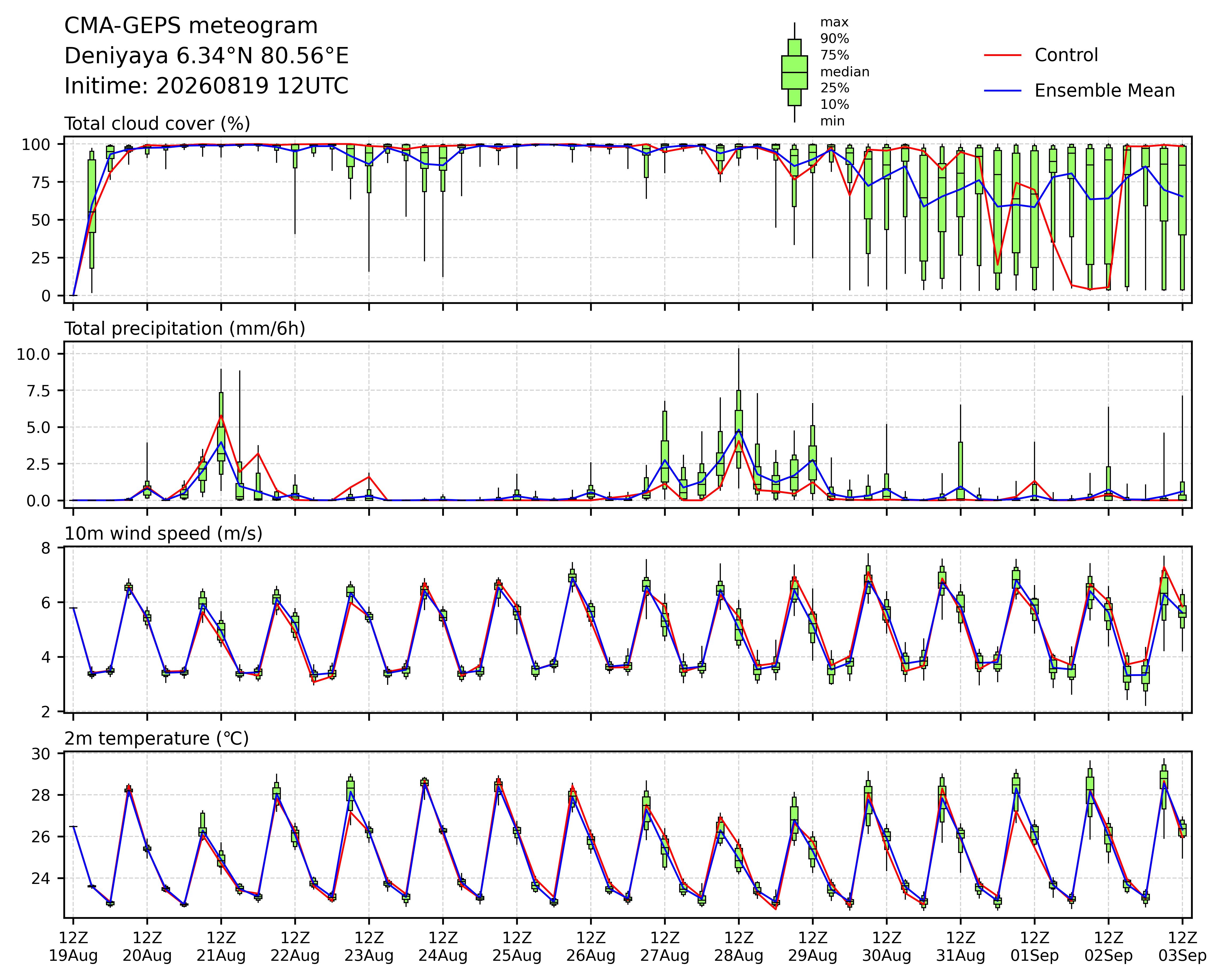The height and width of the screenshot is (980, 1223).
Task: Click the 'median' legend label
Action: (x=845, y=72)
